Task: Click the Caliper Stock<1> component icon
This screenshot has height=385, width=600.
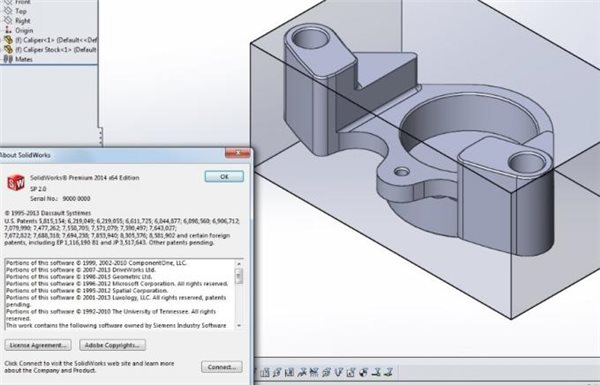Action: coord(8,49)
